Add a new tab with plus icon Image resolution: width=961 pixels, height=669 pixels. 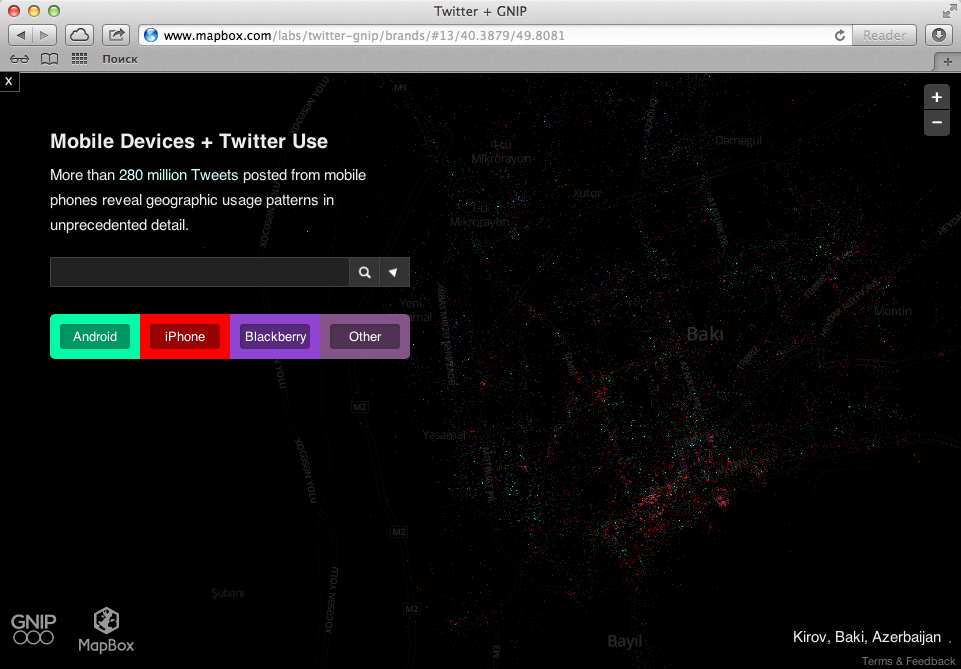948,62
